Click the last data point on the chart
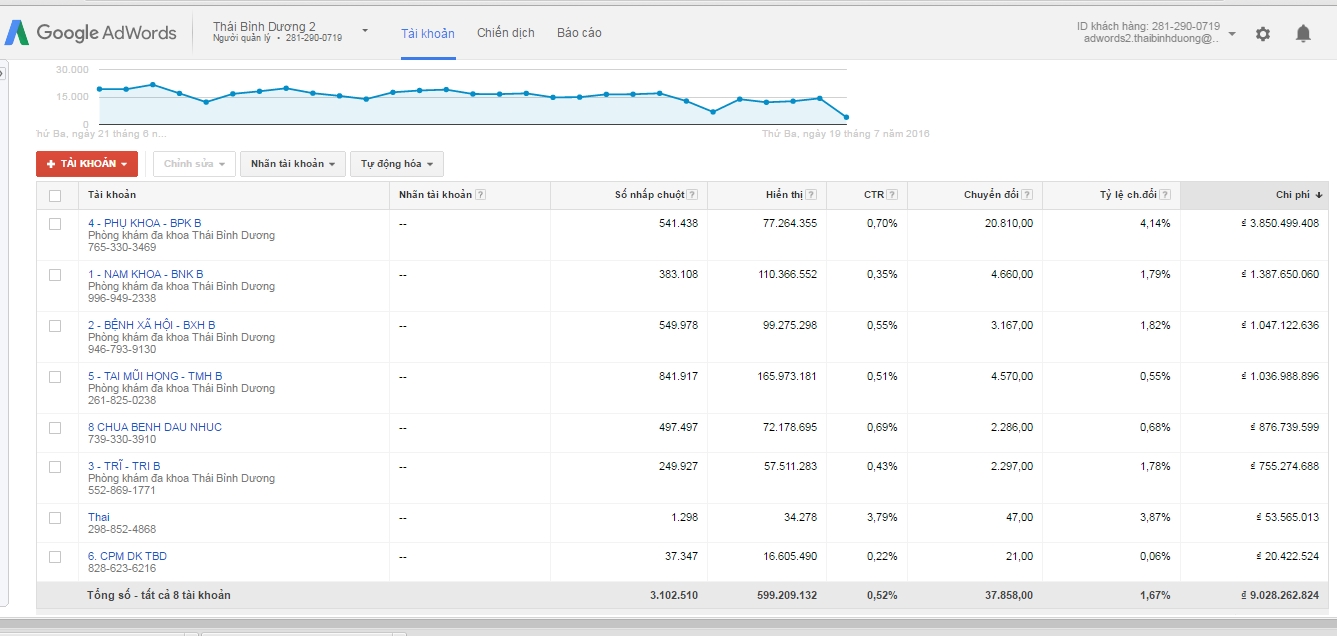Viewport: 1337px width, 636px height. (846, 117)
